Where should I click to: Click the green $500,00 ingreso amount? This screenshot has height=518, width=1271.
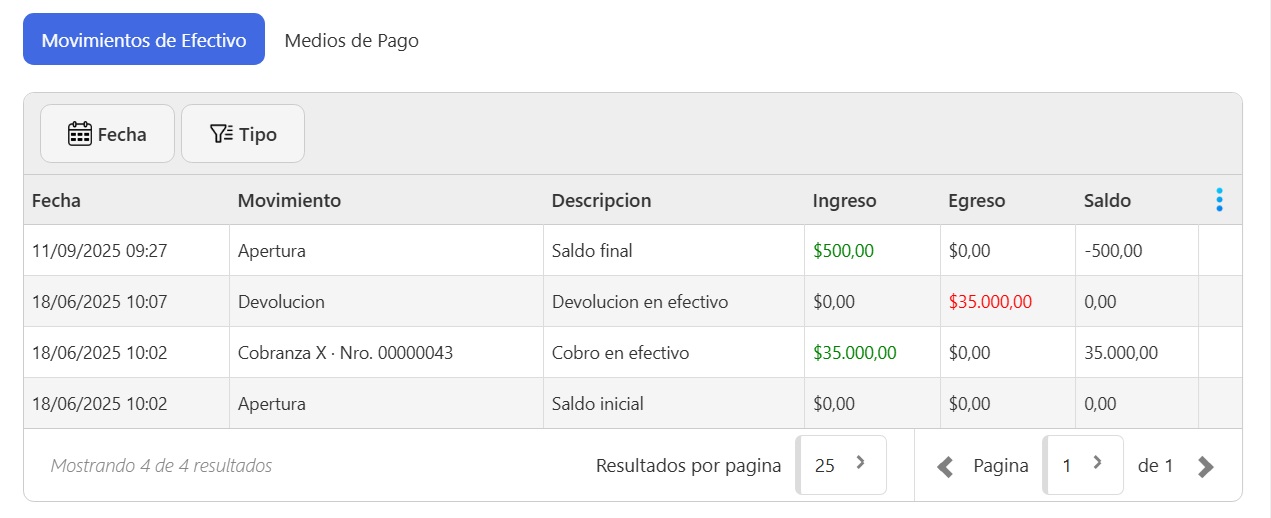[x=843, y=251]
